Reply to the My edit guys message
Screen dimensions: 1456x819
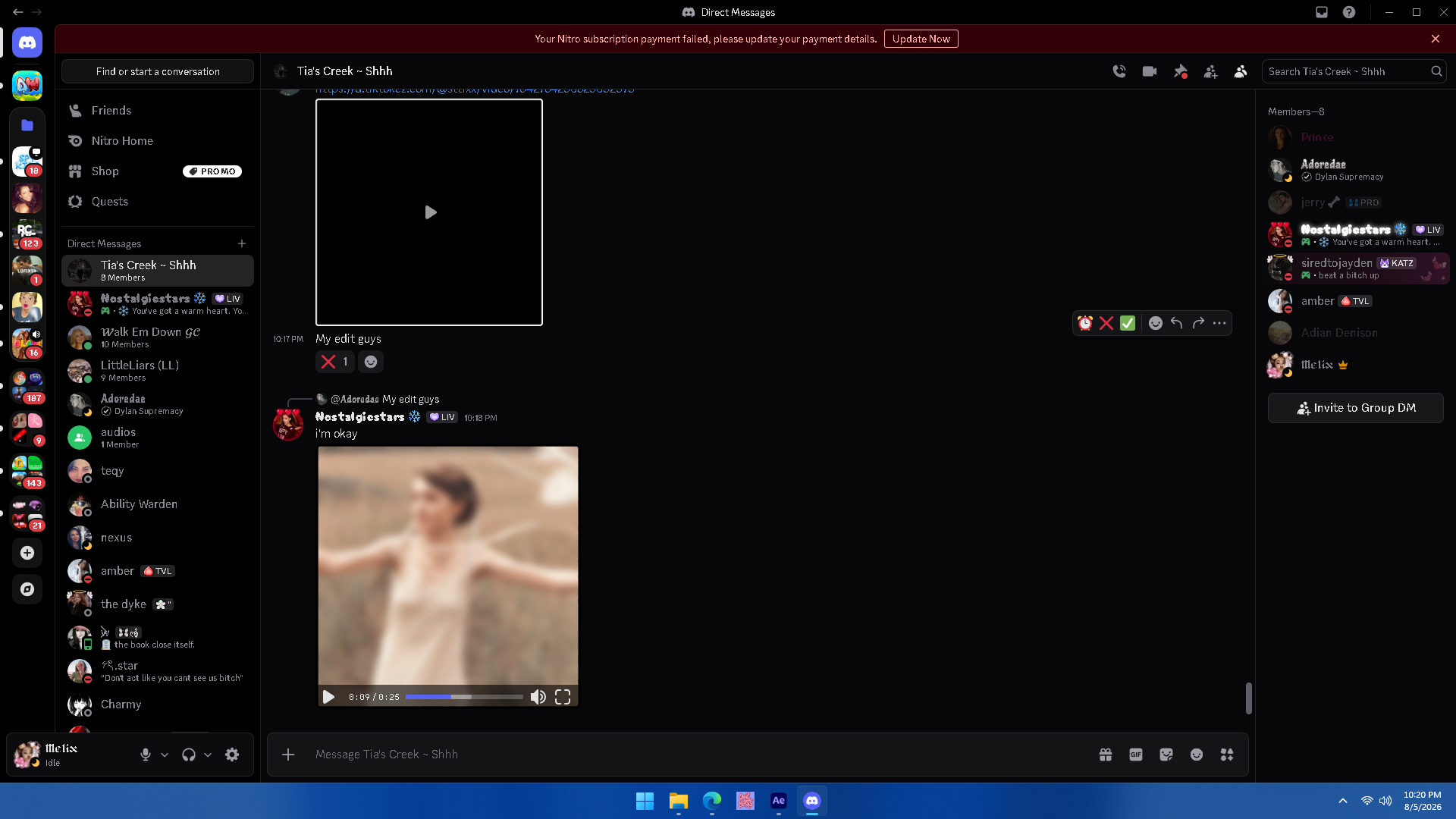point(1176,323)
